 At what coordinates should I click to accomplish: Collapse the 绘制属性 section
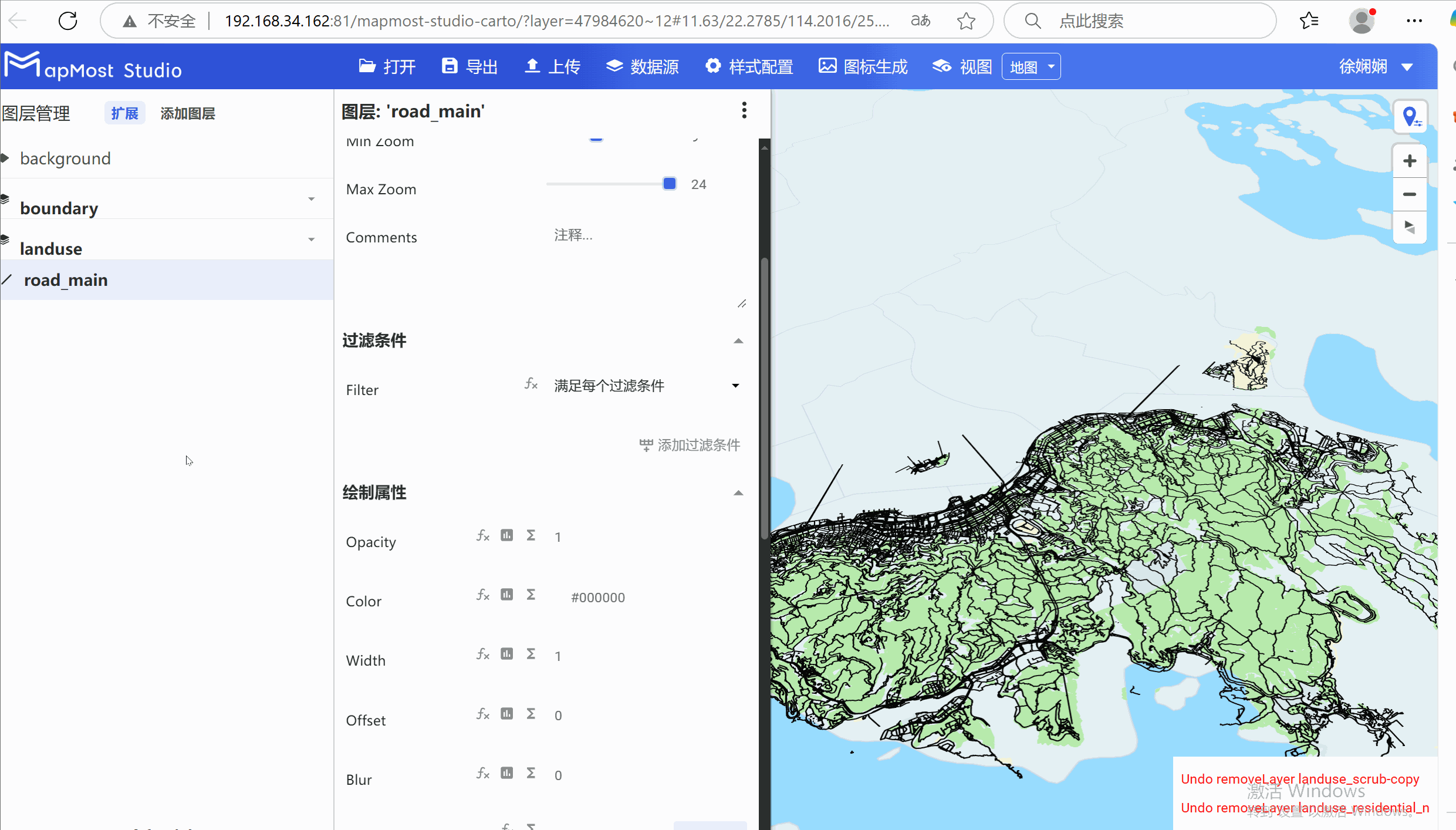738,493
